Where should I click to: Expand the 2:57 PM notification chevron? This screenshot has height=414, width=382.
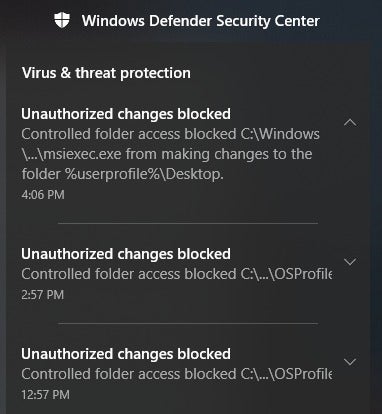coord(350,262)
